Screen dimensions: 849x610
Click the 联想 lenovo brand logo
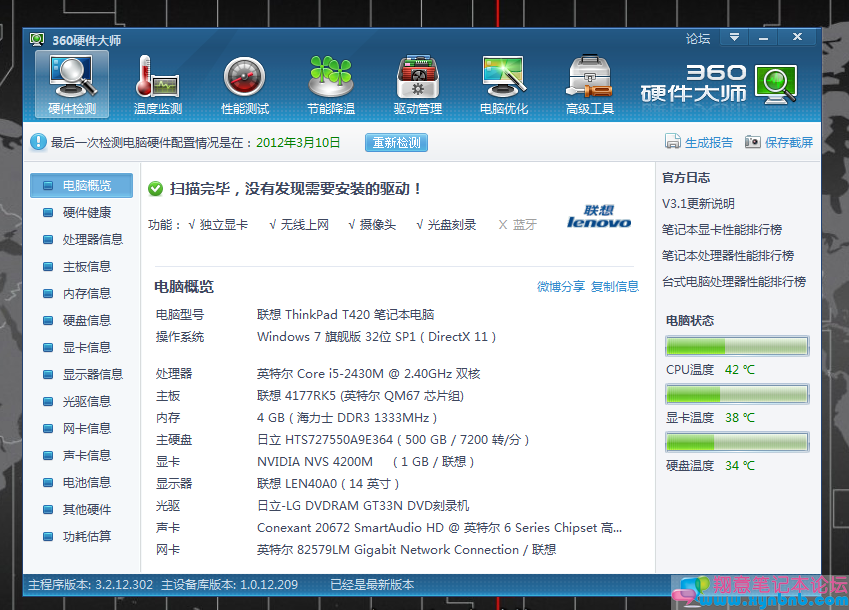(599, 217)
